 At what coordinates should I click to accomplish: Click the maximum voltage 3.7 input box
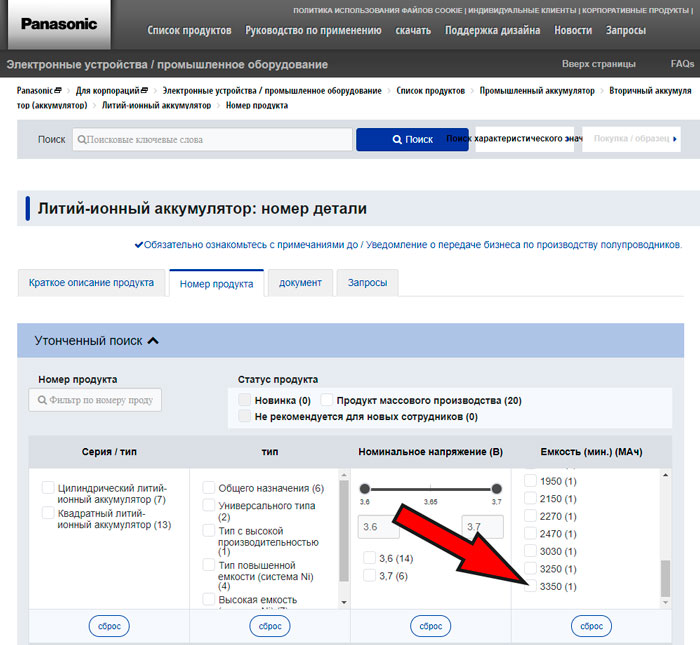pyautogui.click(x=482, y=527)
